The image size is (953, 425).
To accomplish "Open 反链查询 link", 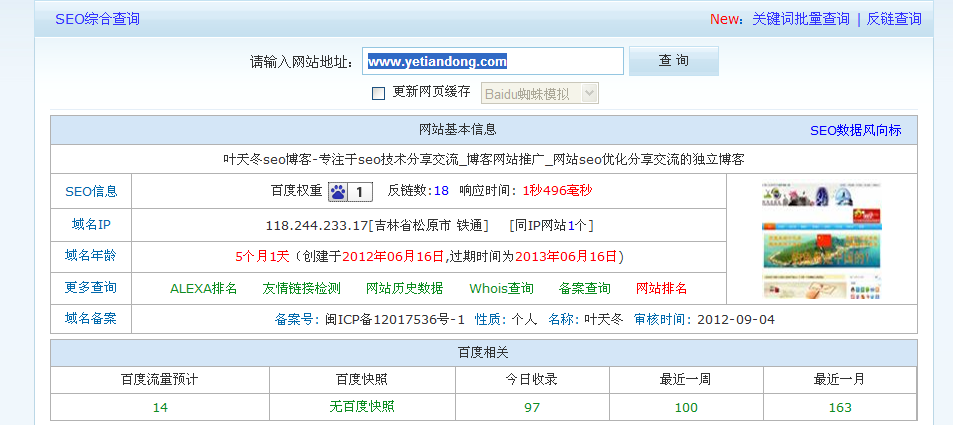I will 894,19.
